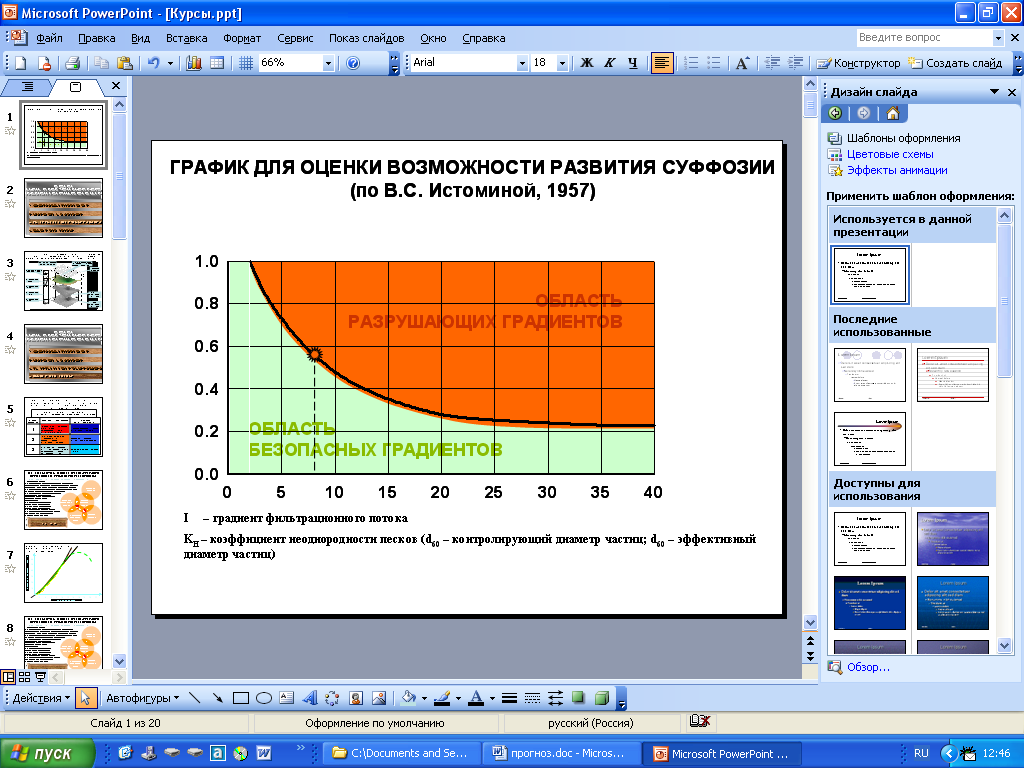Open the Arial font name dropdown

tap(522, 63)
